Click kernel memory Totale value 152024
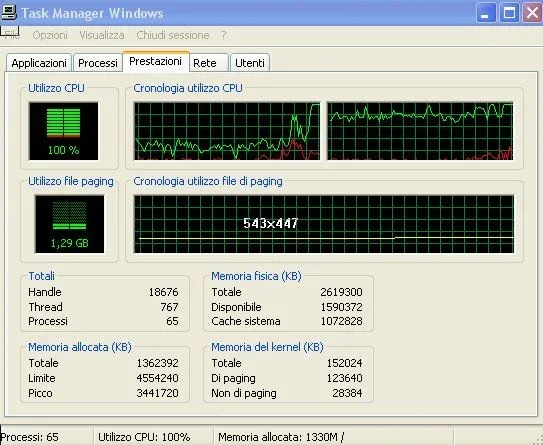543x445 pixels. (x=345, y=363)
